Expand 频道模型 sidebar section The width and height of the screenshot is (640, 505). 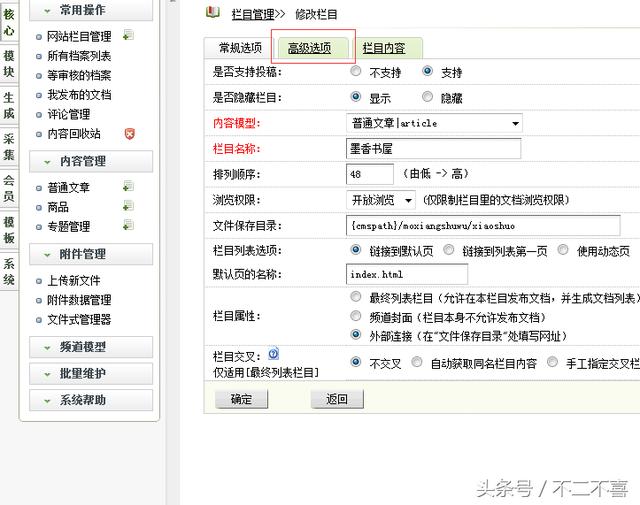[x=91, y=347]
